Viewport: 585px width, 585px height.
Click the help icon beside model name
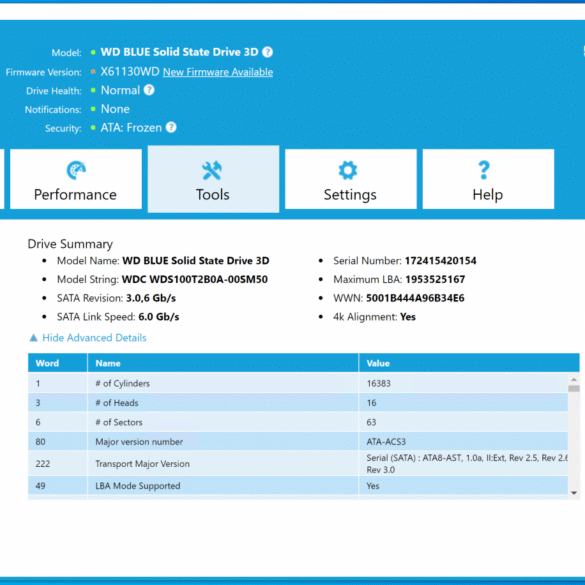point(267,52)
